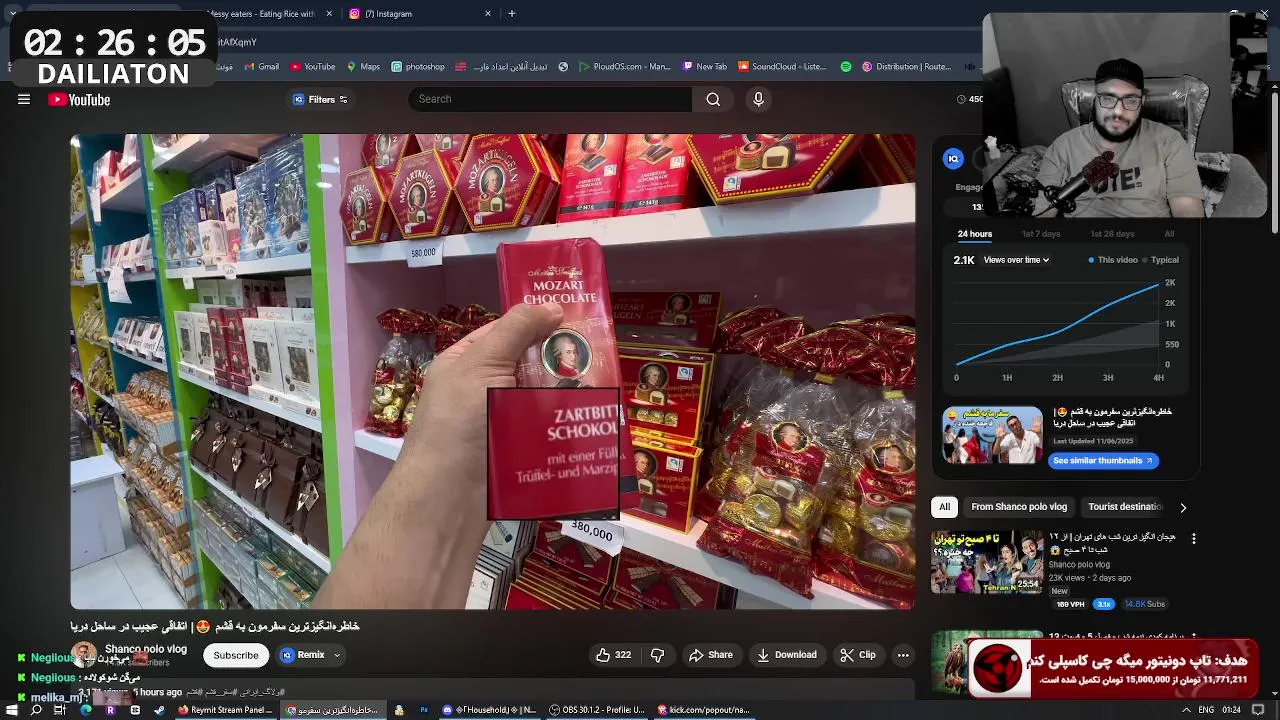Open the vidIQ panel thumbnail preview
Image resolution: width=1280 pixels, height=720 pixels.
pyautogui.click(x=992, y=435)
